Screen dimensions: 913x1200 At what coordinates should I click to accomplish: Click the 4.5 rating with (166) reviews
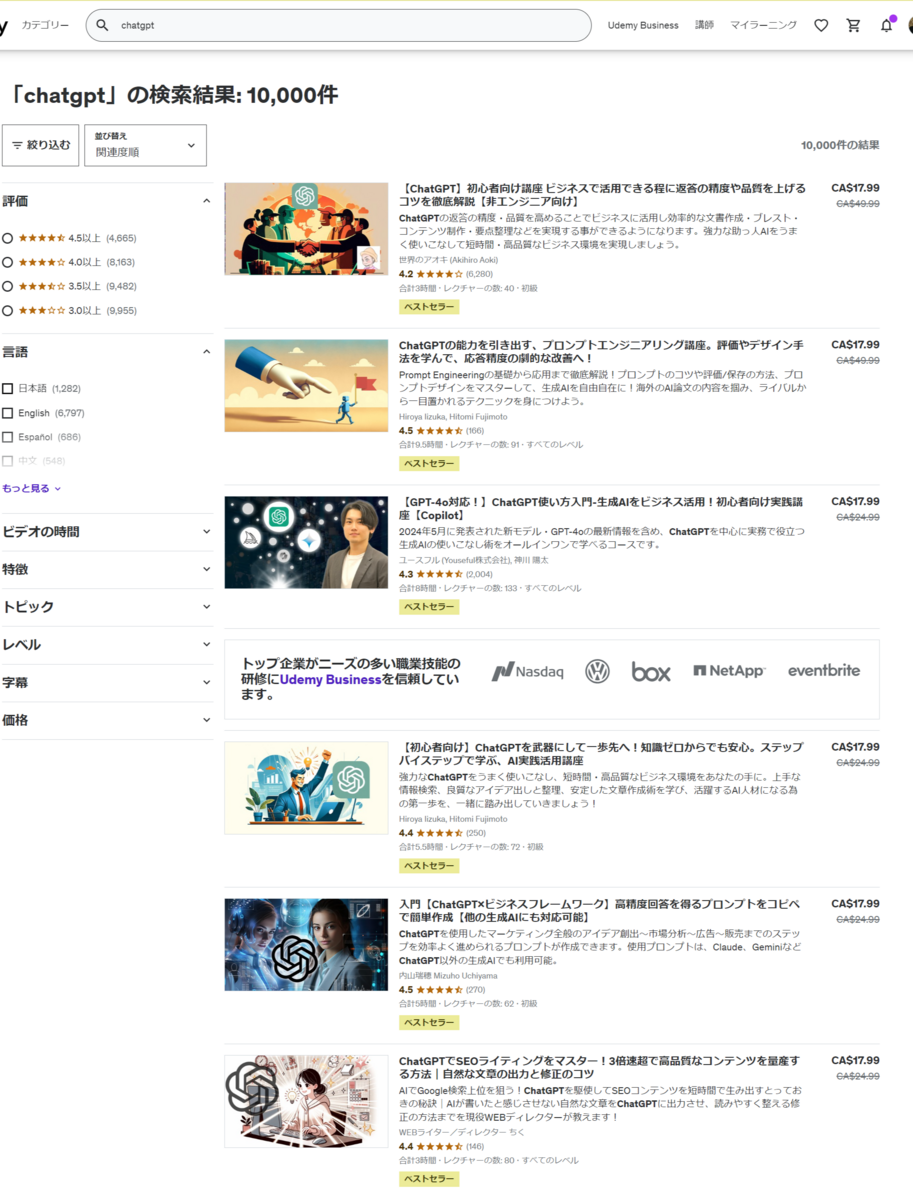pyautogui.click(x=441, y=431)
